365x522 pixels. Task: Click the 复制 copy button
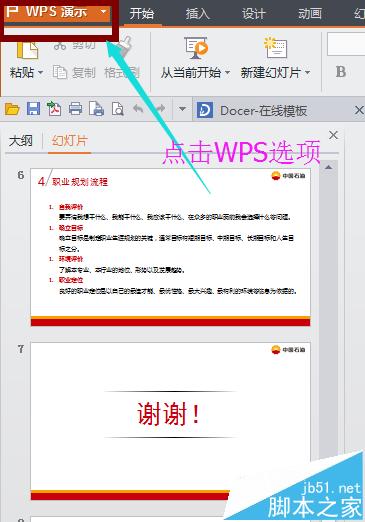click(75, 72)
